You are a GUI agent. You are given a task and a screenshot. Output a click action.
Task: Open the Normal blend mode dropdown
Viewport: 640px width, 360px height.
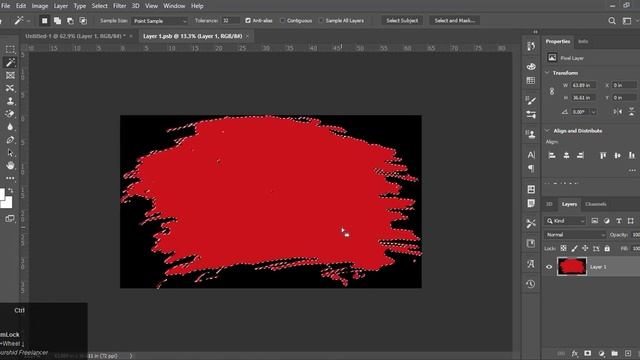[575, 235]
